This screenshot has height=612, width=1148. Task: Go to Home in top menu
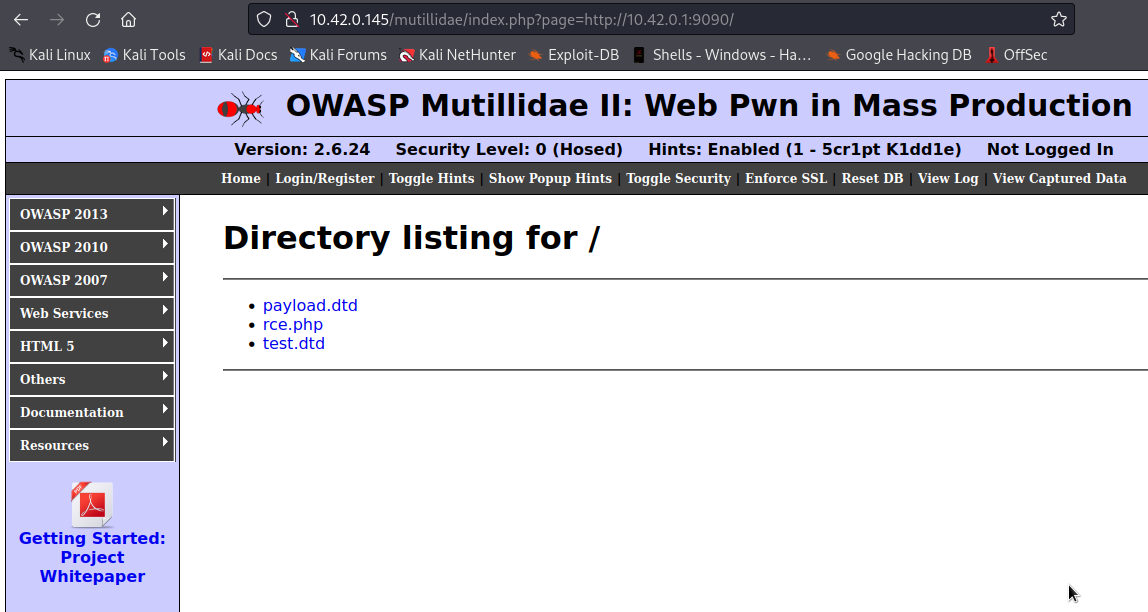(x=241, y=179)
